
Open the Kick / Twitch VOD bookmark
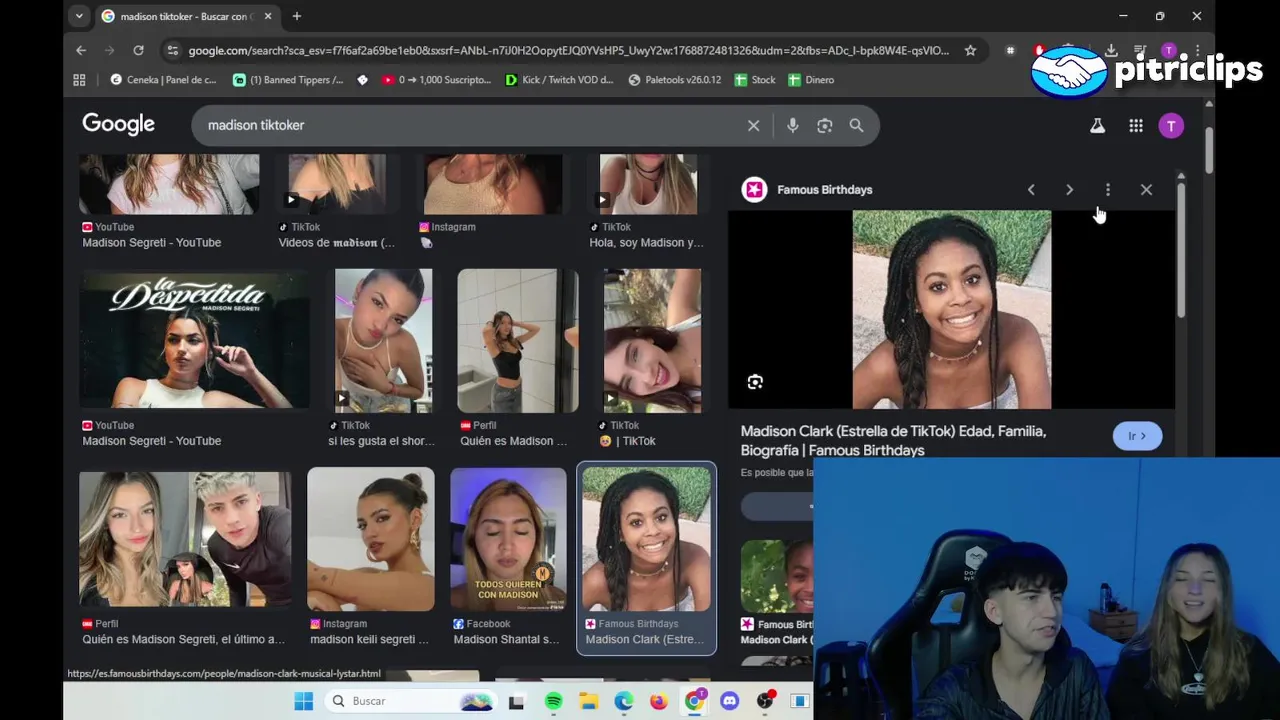[559, 80]
